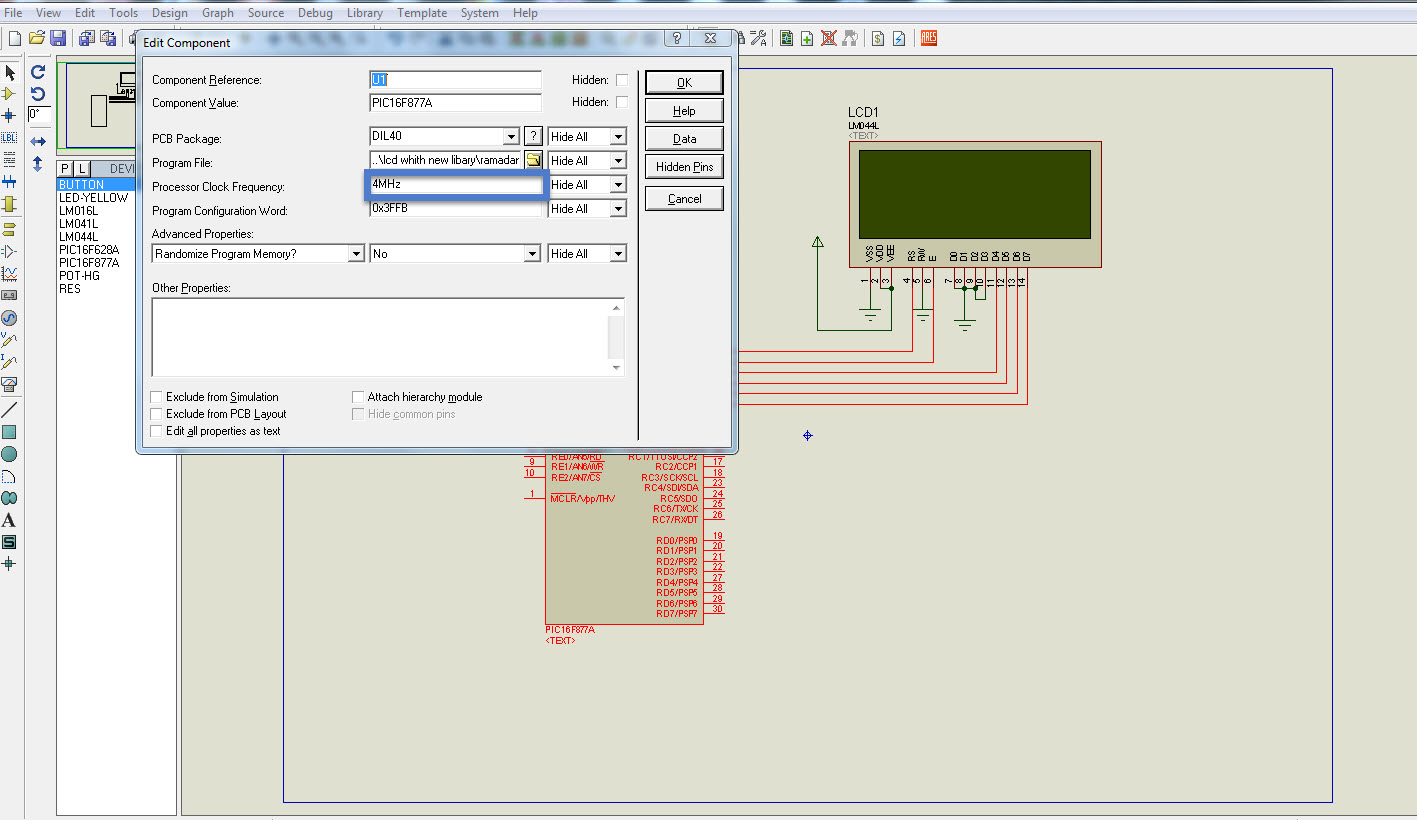
Task: Select the Selection Mode arrow tool
Action: click(x=10, y=72)
